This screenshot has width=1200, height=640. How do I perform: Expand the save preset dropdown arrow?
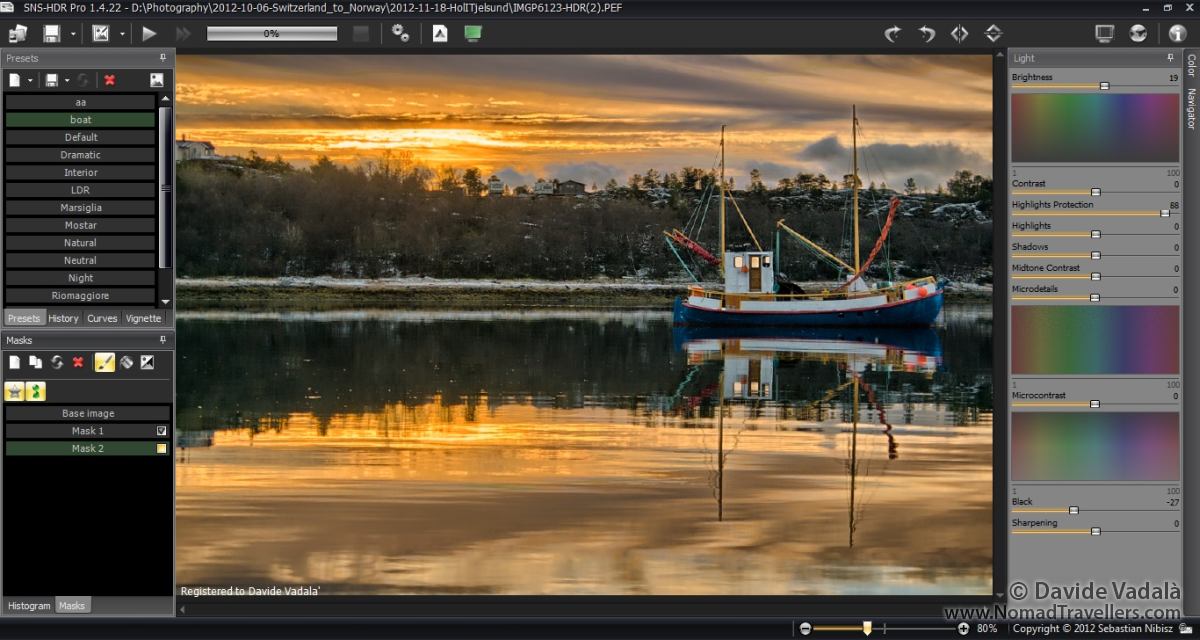[67, 80]
